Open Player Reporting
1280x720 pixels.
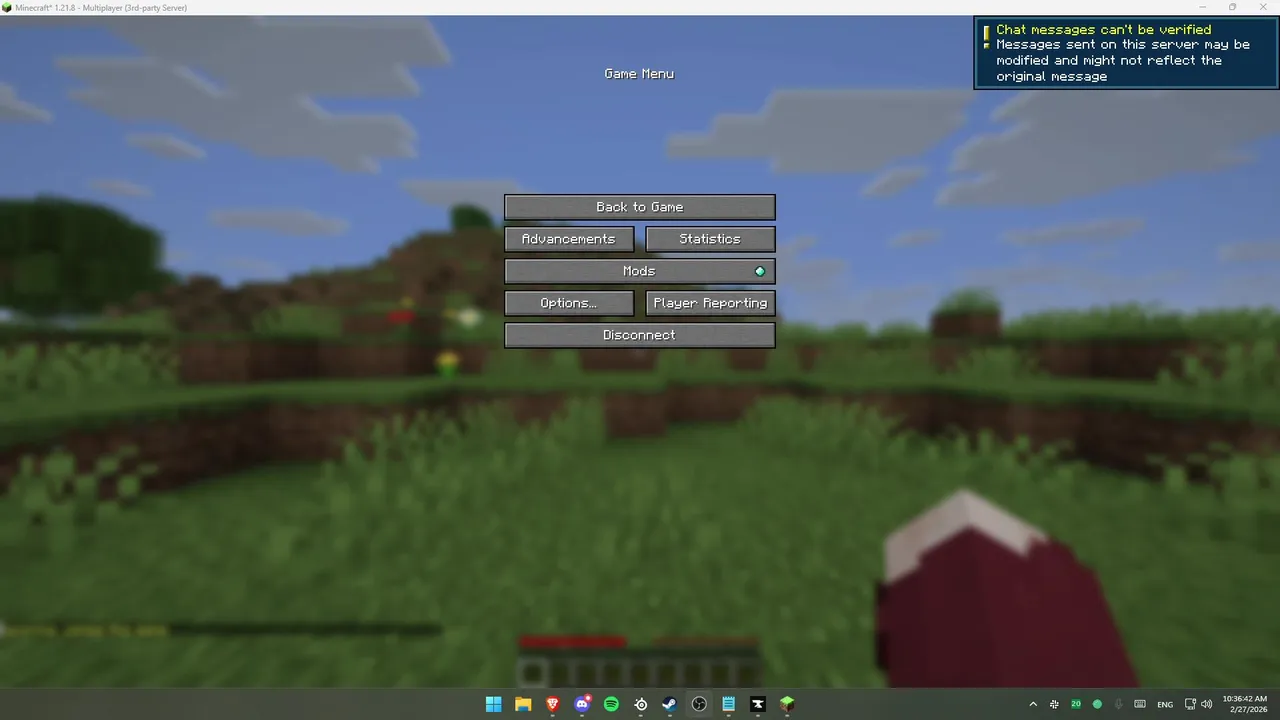click(x=710, y=303)
